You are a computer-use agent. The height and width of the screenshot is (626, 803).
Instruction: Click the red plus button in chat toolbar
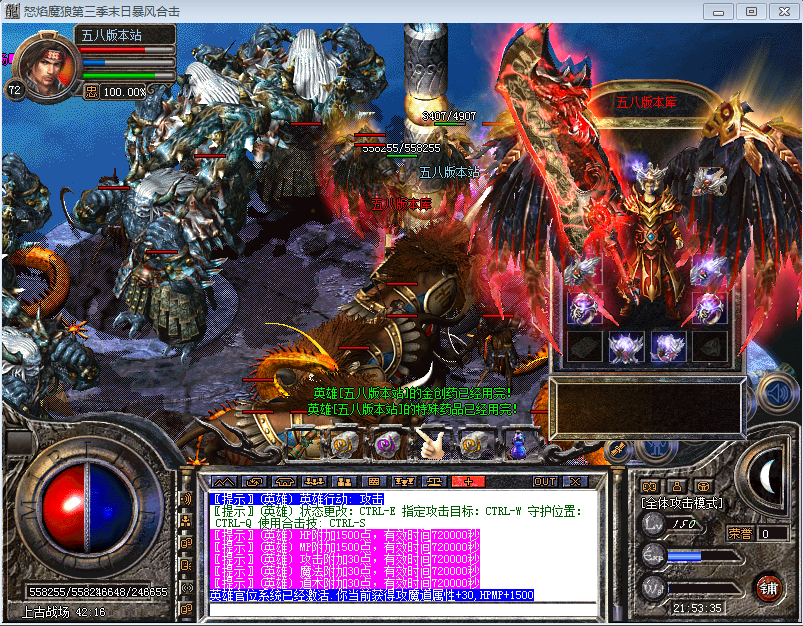(x=468, y=482)
